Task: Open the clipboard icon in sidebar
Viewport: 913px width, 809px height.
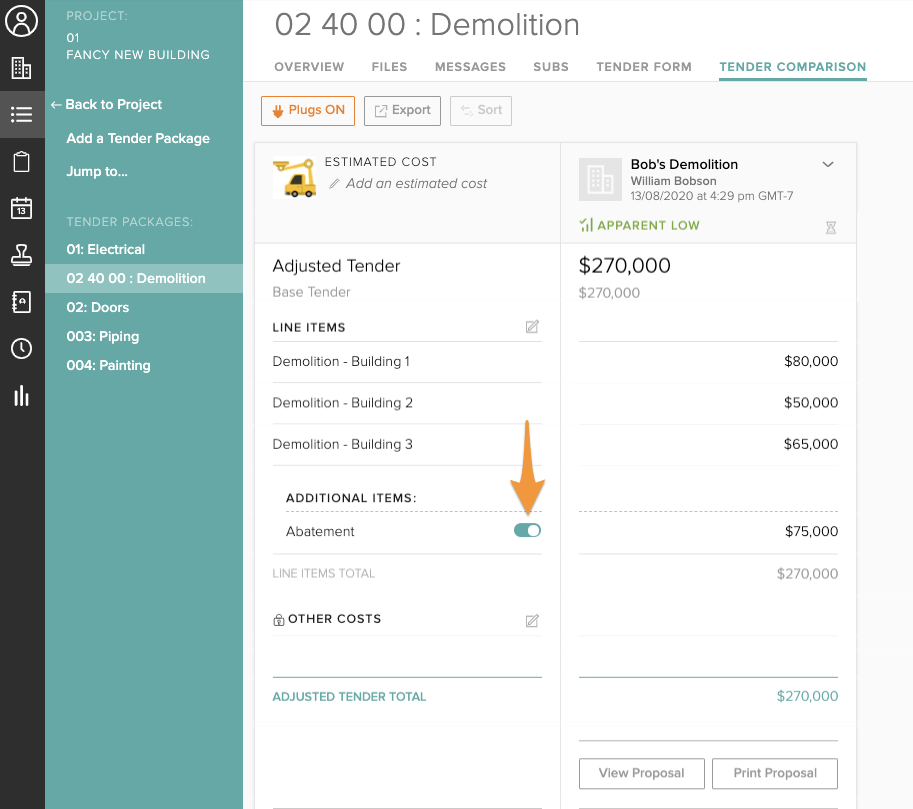Action: coord(22,161)
